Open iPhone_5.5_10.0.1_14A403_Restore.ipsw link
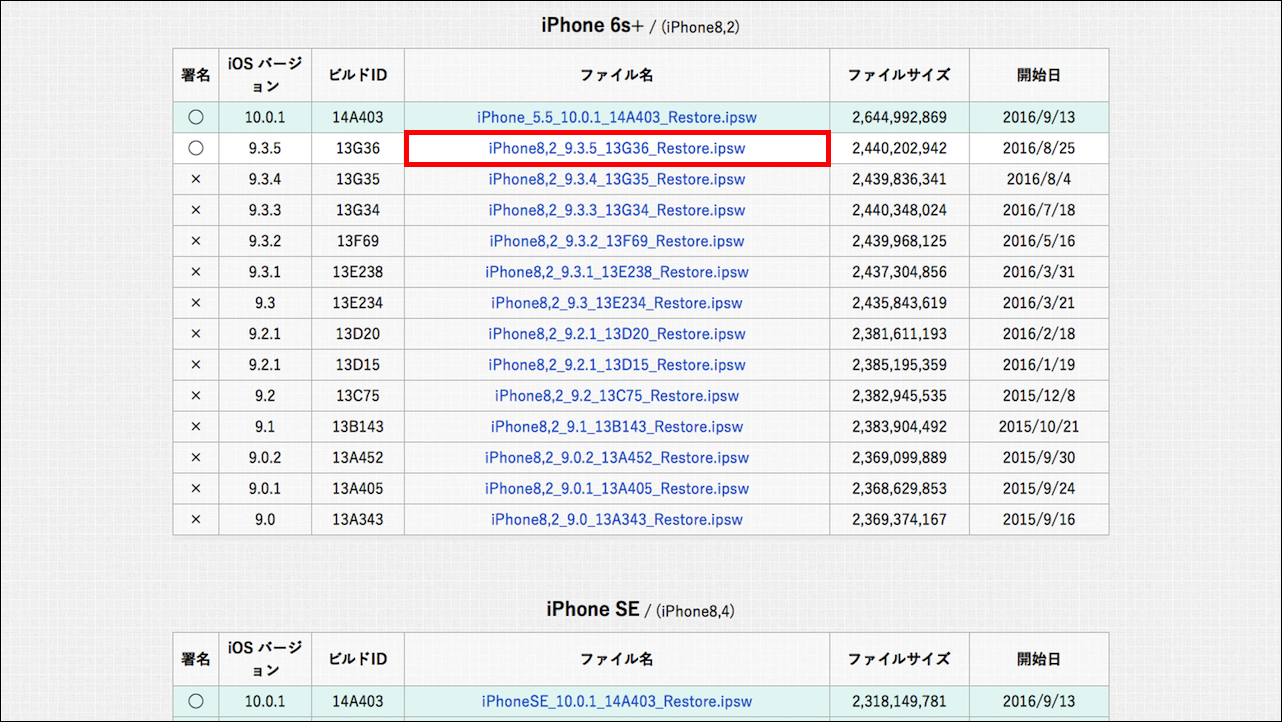Image resolution: width=1282 pixels, height=722 pixels. pyautogui.click(x=617, y=117)
